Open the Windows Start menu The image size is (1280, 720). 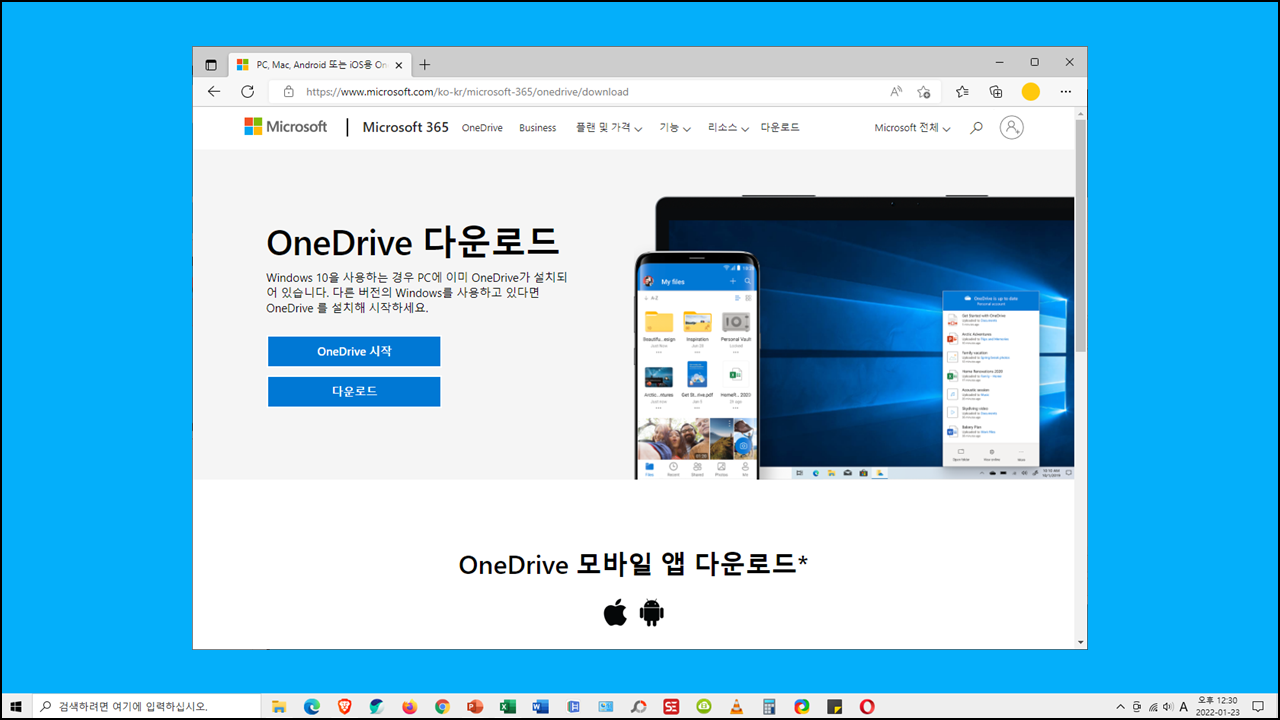[16, 706]
